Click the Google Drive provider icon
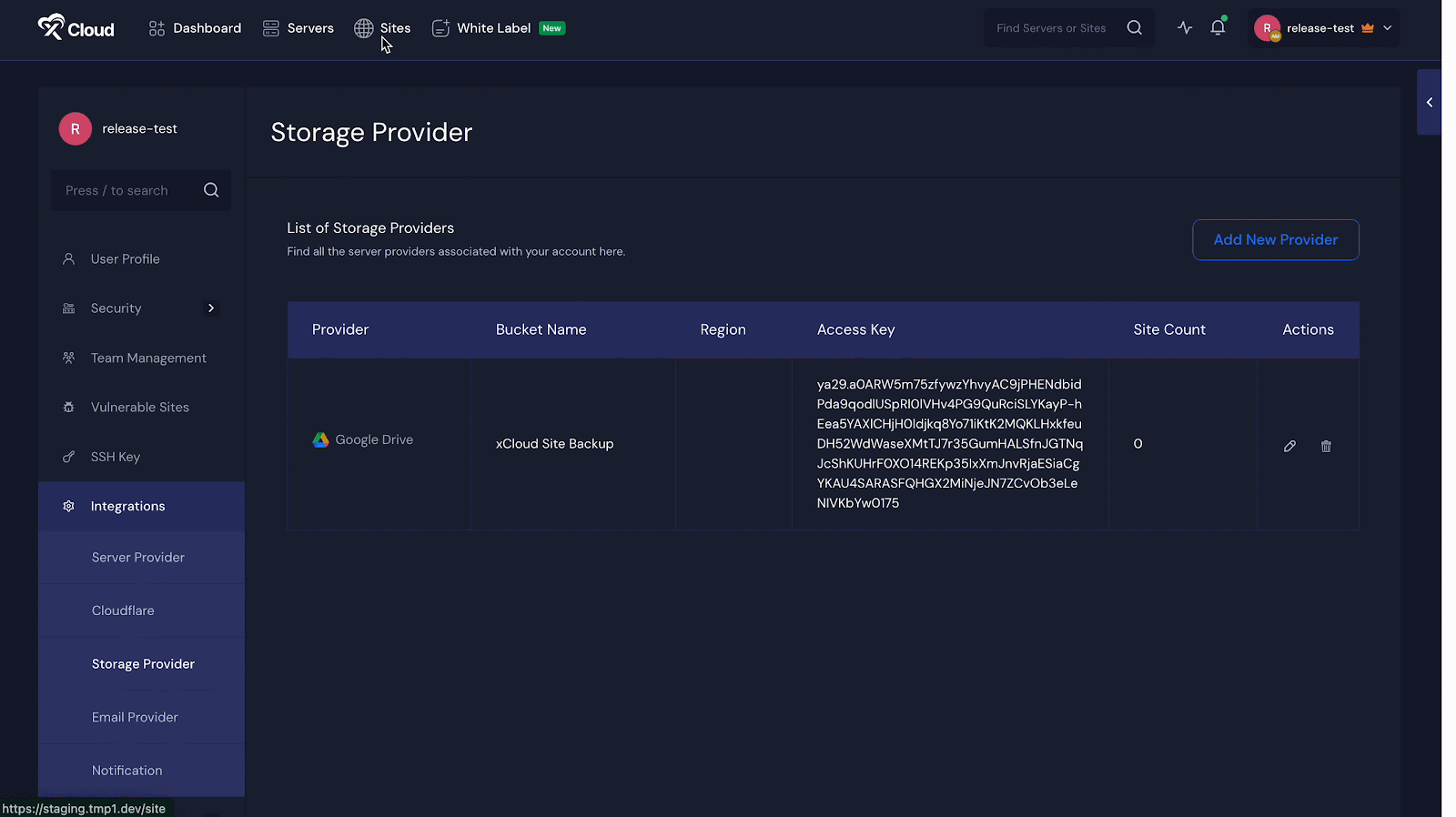This screenshot has width=1456, height=817. [320, 440]
